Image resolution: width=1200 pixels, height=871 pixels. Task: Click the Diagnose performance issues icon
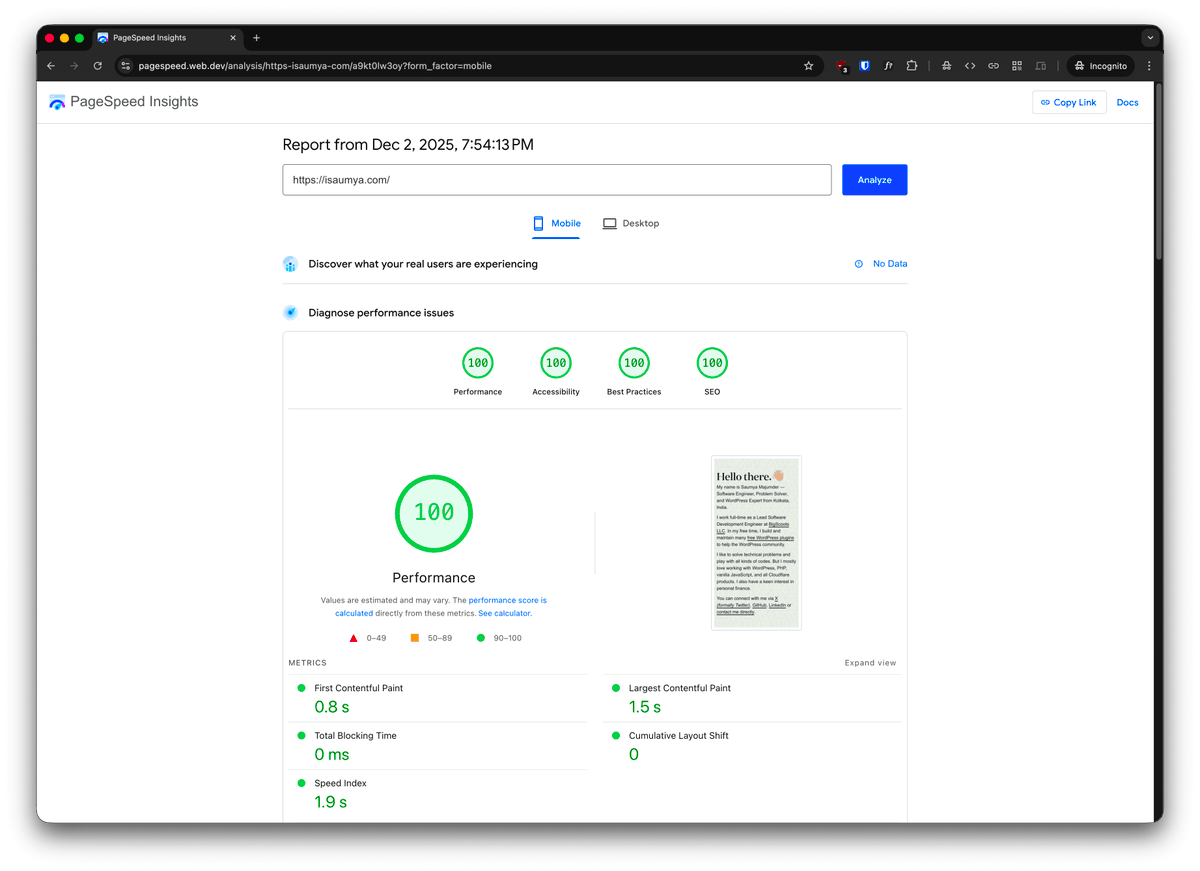(290, 313)
